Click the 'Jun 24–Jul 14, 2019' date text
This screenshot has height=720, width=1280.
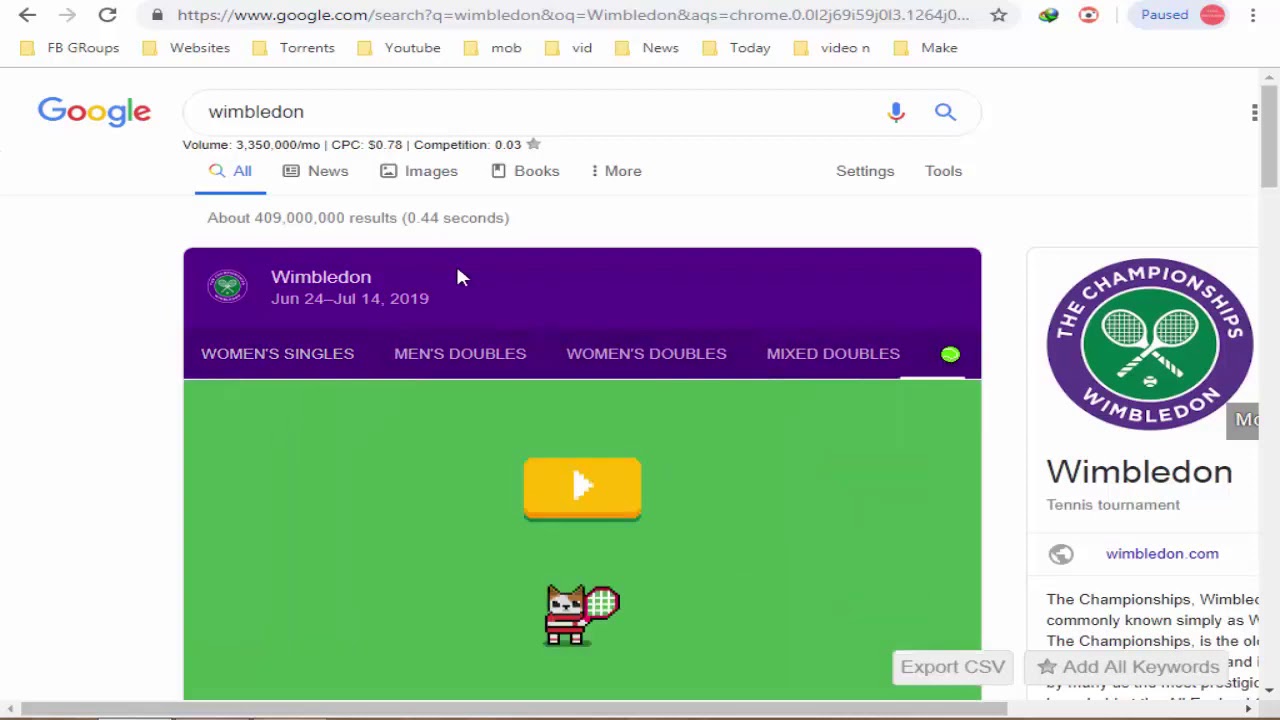(350, 299)
